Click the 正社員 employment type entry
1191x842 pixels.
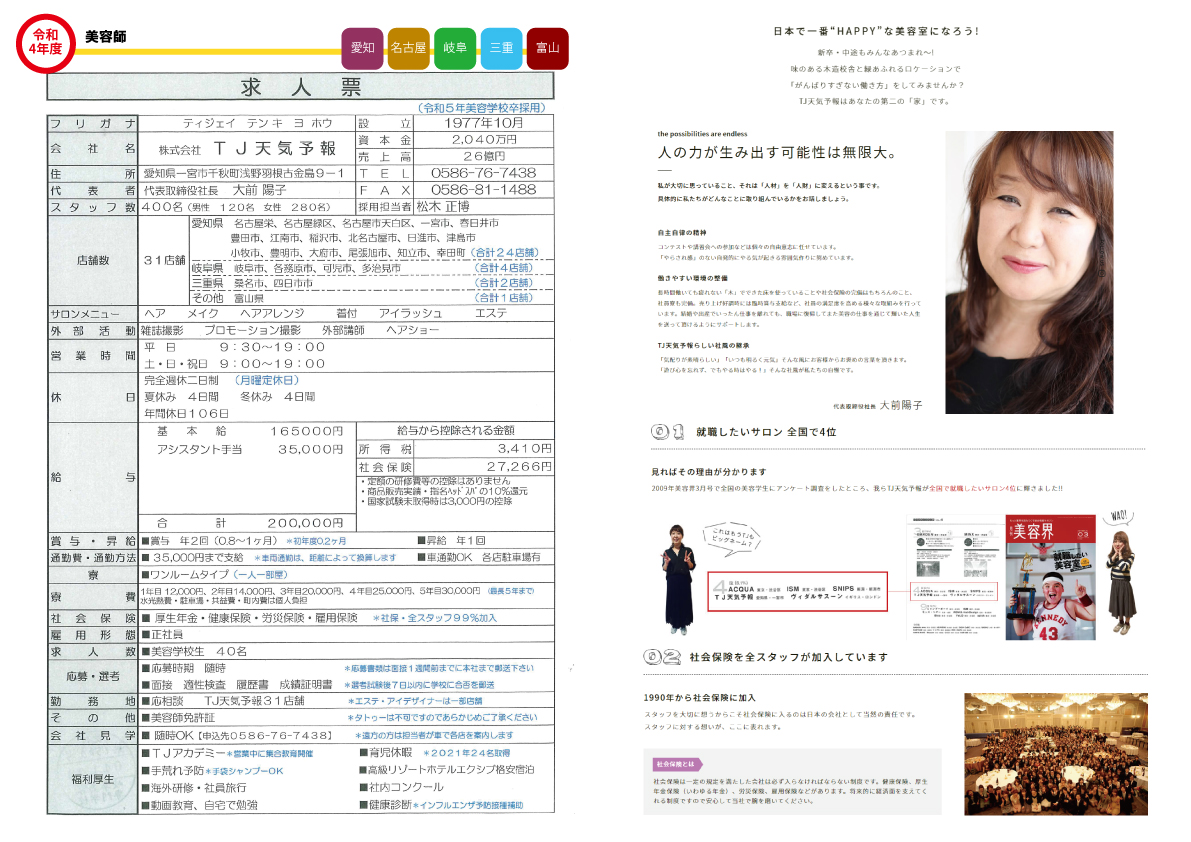pyautogui.click(x=166, y=635)
